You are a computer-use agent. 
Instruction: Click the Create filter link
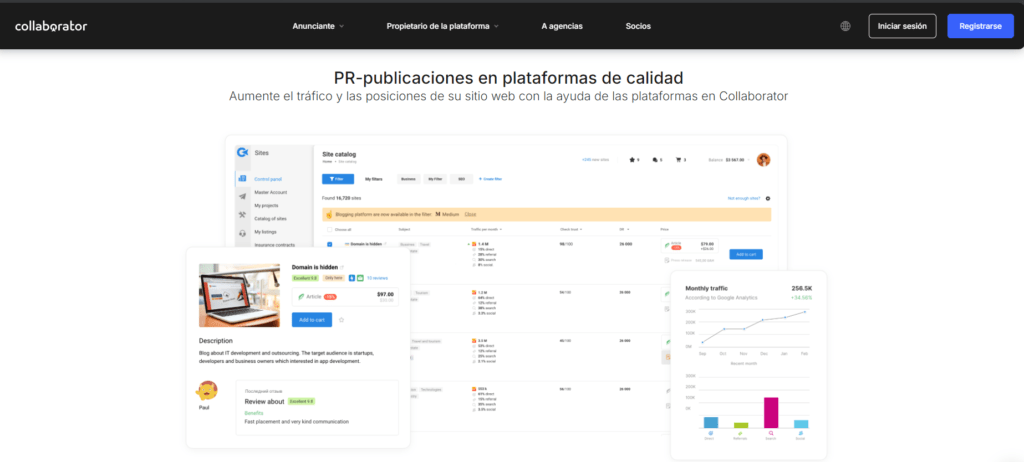(490, 178)
